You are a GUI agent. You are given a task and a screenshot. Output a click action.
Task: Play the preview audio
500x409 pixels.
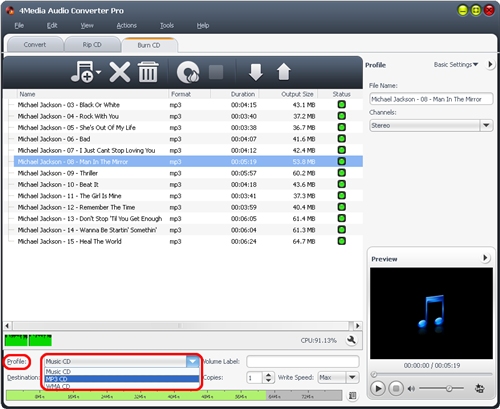378,388
